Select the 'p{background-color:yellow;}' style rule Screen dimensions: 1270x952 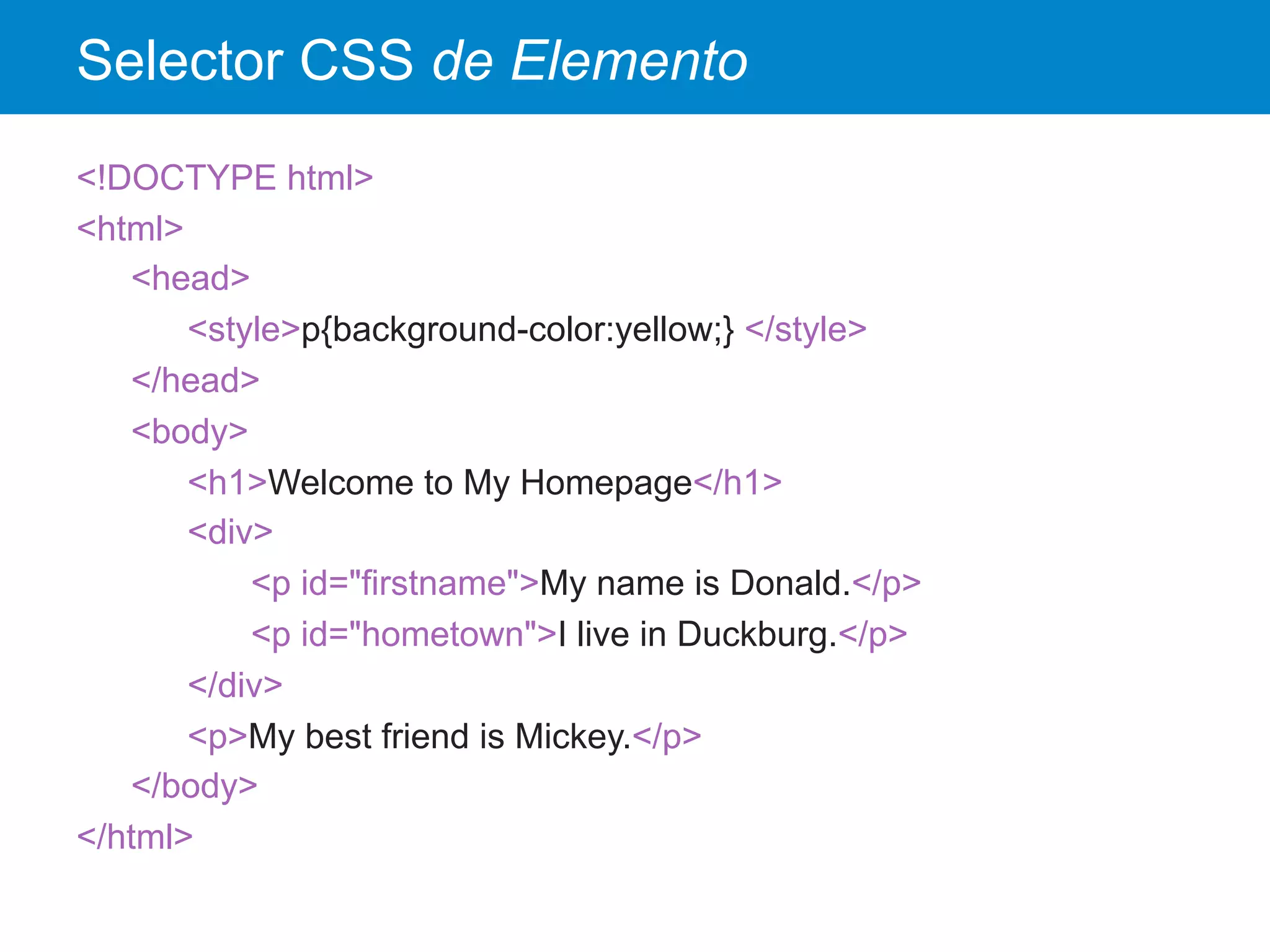[518, 330]
